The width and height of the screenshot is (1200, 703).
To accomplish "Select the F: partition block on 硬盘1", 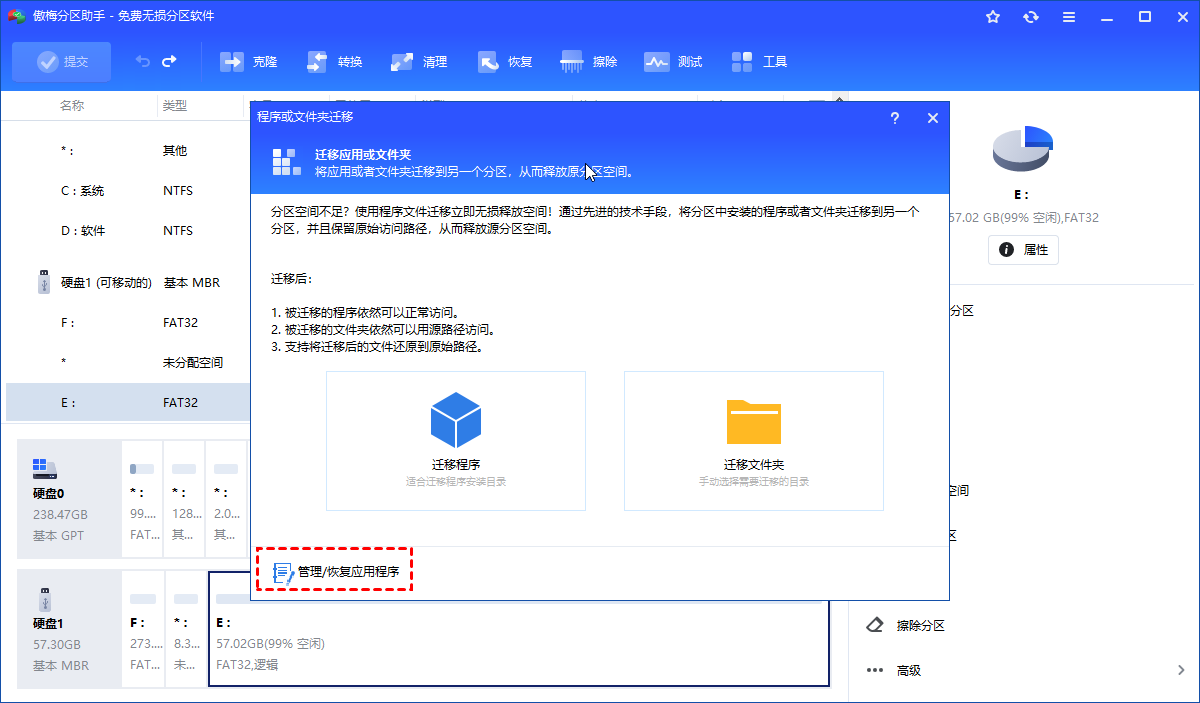I will (143, 628).
